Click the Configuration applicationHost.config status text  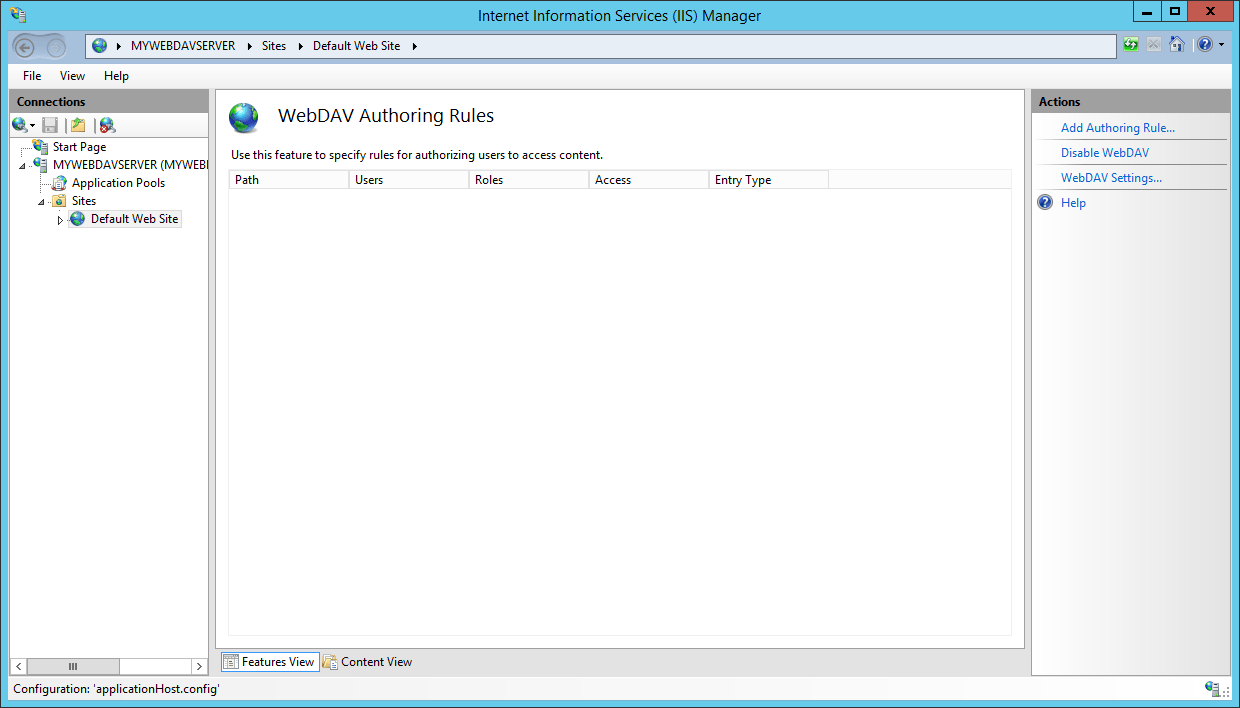(116, 689)
